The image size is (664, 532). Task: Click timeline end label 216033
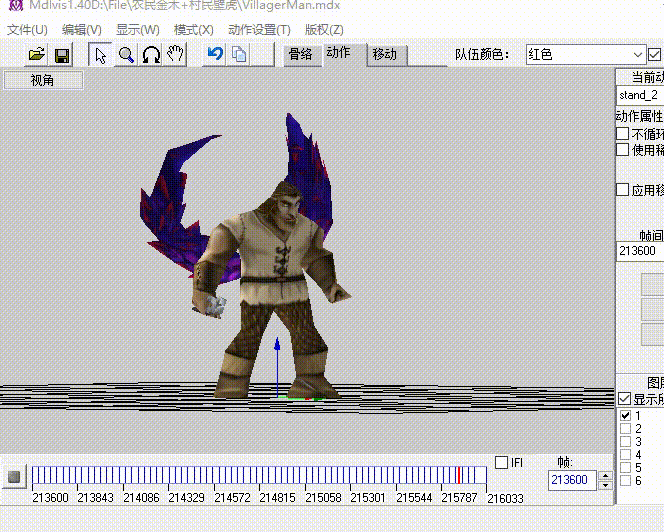pyautogui.click(x=505, y=499)
